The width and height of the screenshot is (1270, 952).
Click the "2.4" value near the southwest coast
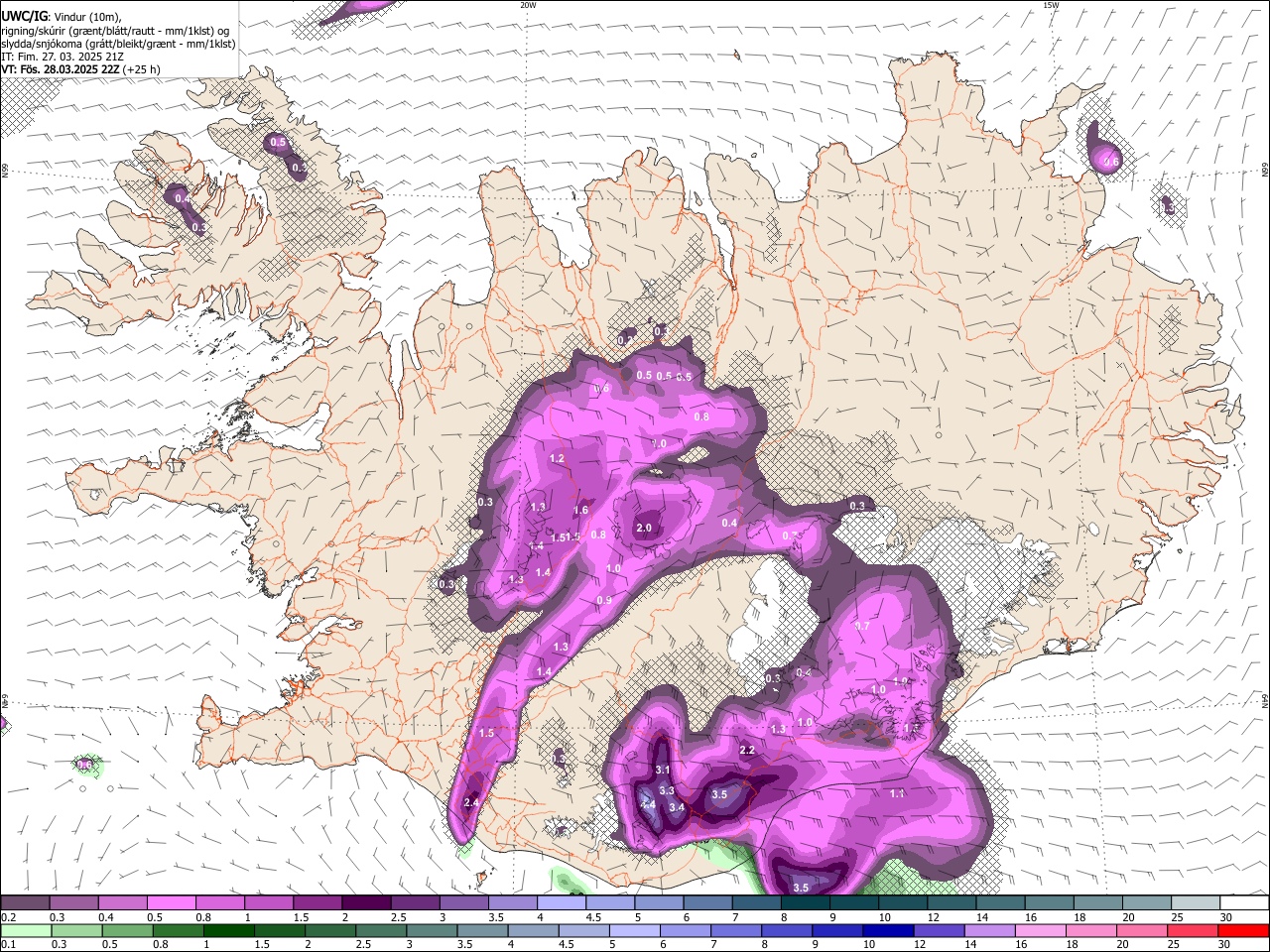(x=471, y=802)
